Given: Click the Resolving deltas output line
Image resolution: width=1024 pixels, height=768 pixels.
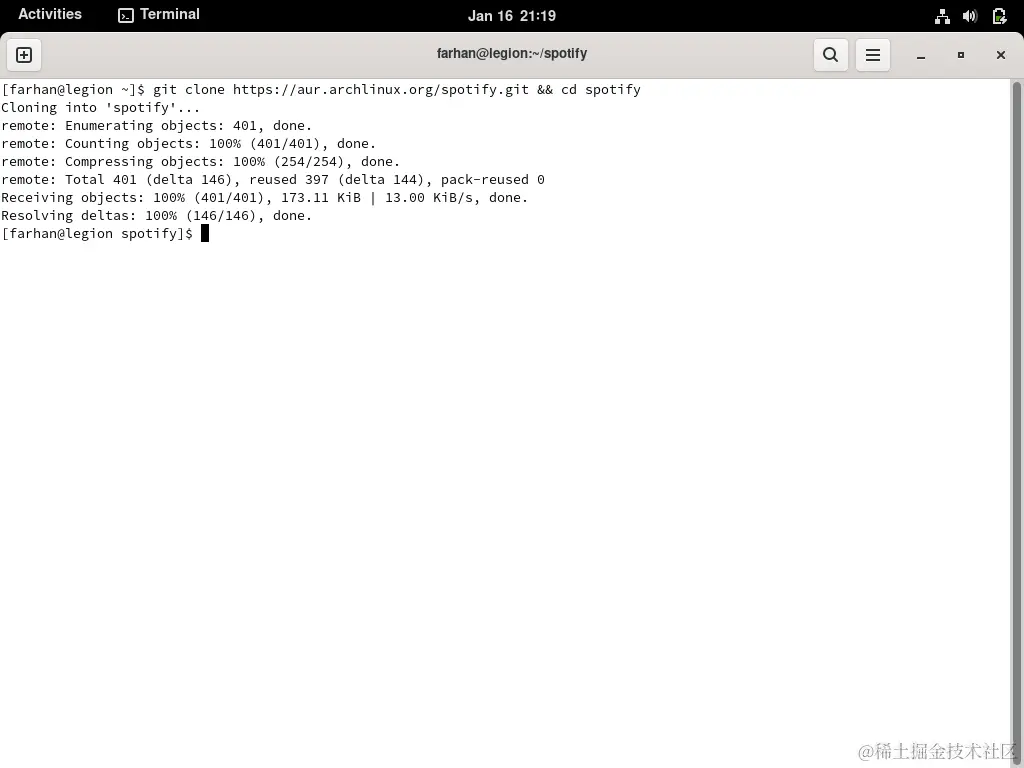Looking at the screenshot, I should (x=155, y=215).
